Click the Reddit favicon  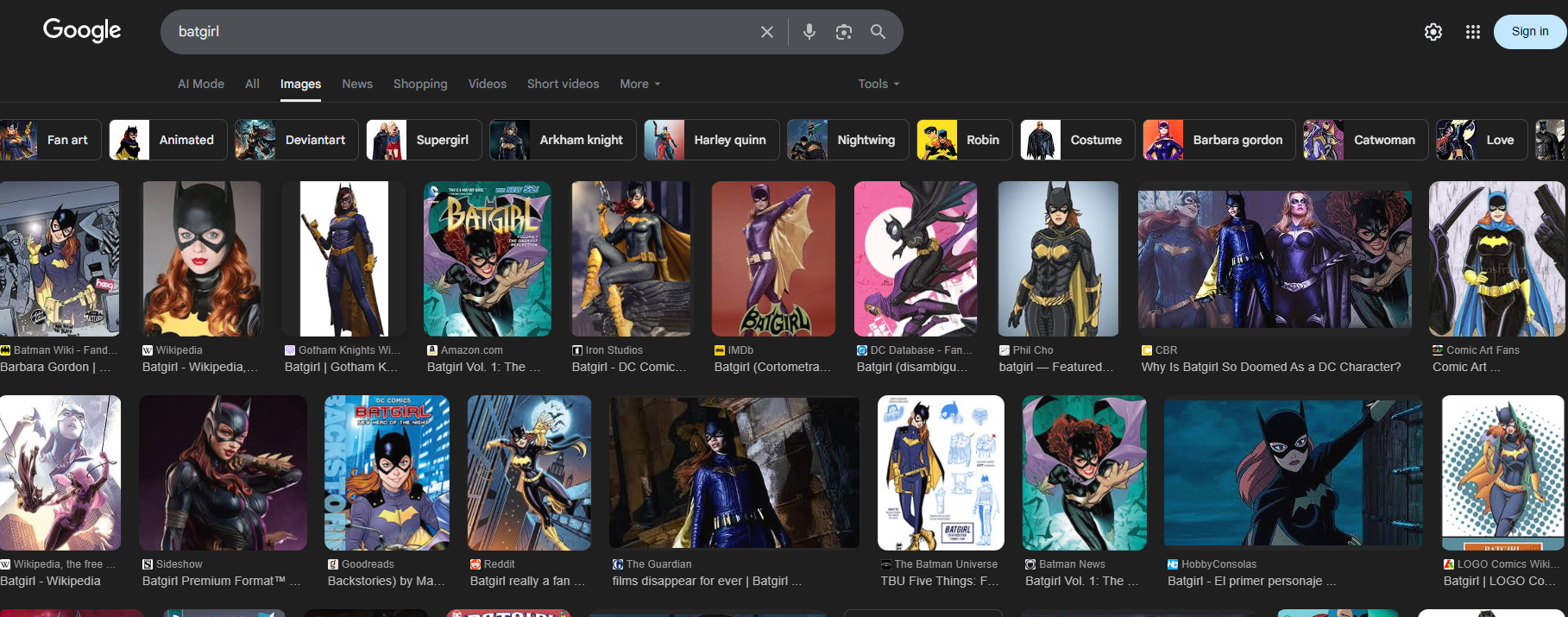click(x=475, y=564)
